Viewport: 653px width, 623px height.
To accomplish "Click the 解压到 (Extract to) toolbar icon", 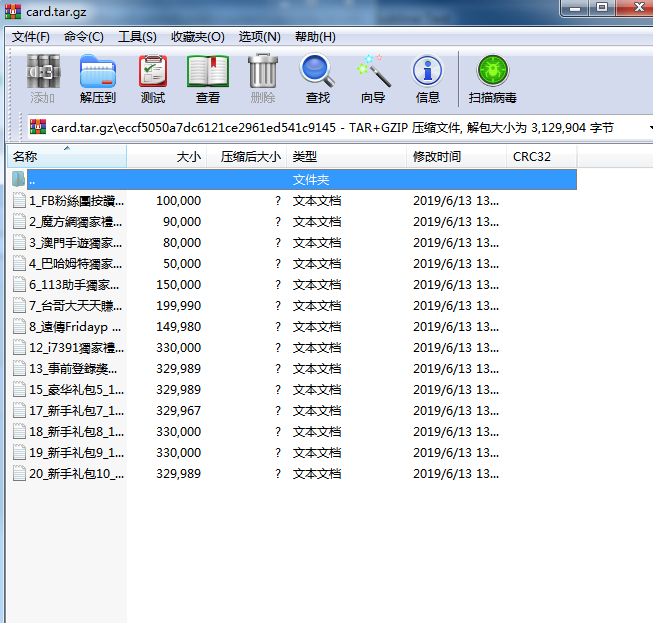I will (x=98, y=71).
